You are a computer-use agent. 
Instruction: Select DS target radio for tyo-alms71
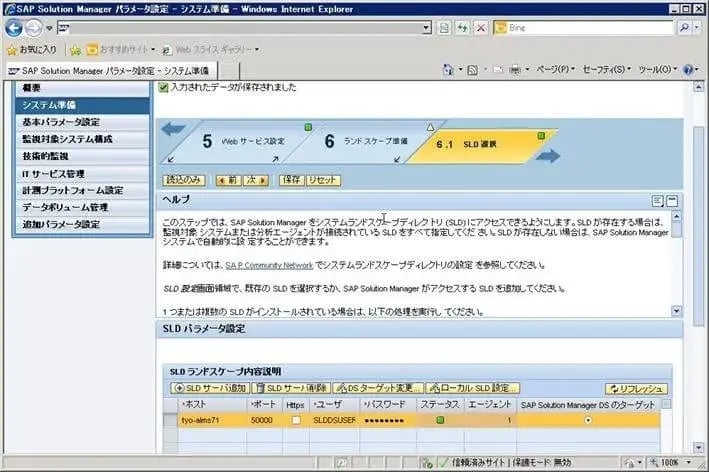588,420
